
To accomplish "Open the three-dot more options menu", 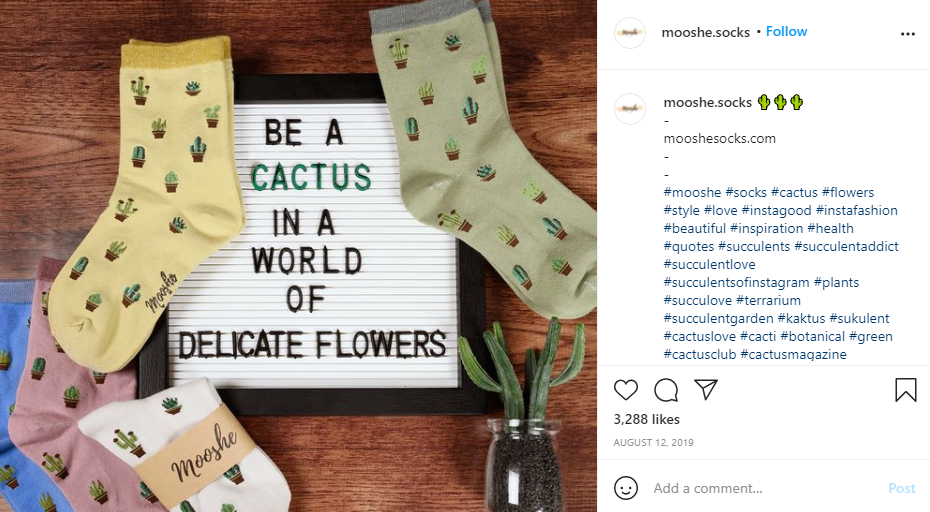I will tap(907, 33).
